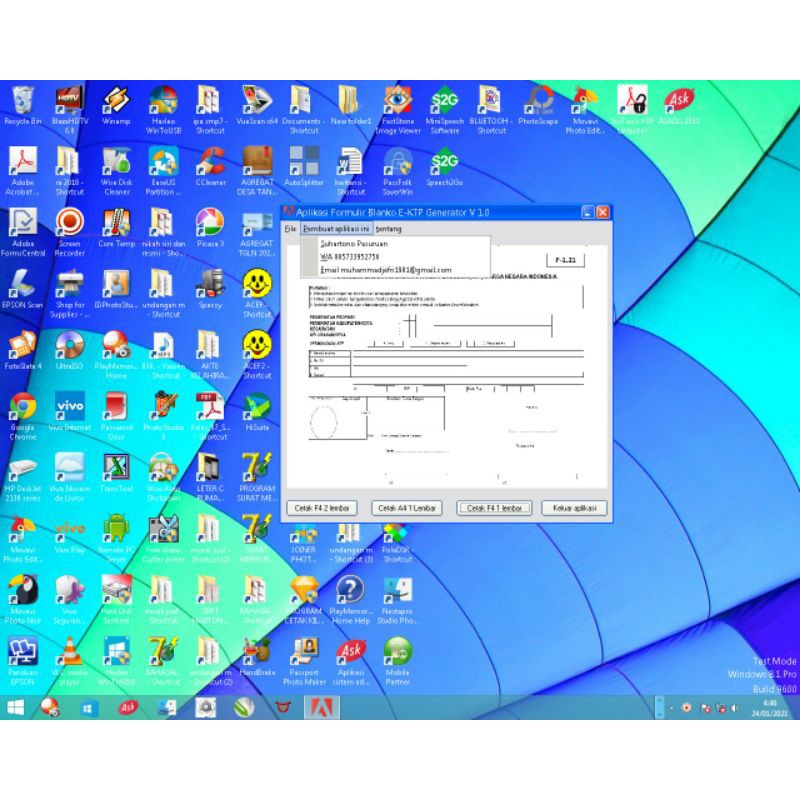
Task: Choose the Email menu entry
Action: (385, 270)
